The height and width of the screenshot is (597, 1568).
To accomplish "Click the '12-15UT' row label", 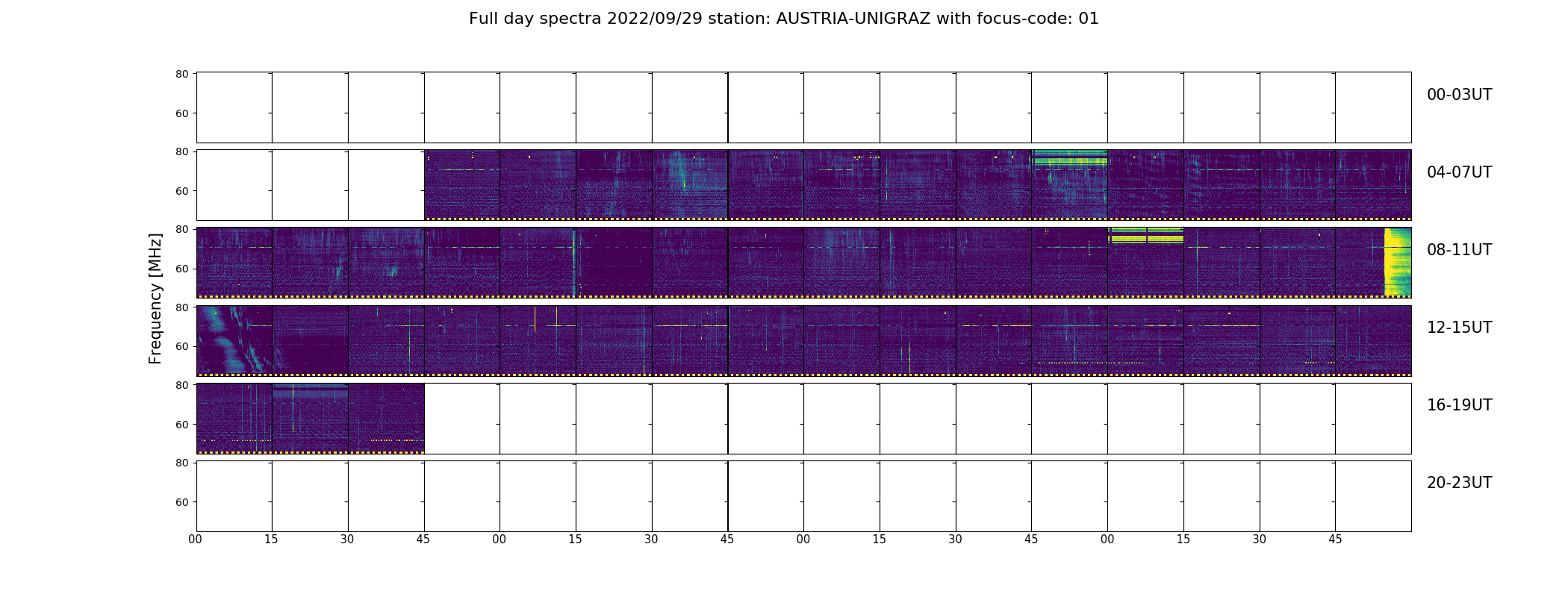I will [x=1459, y=328].
